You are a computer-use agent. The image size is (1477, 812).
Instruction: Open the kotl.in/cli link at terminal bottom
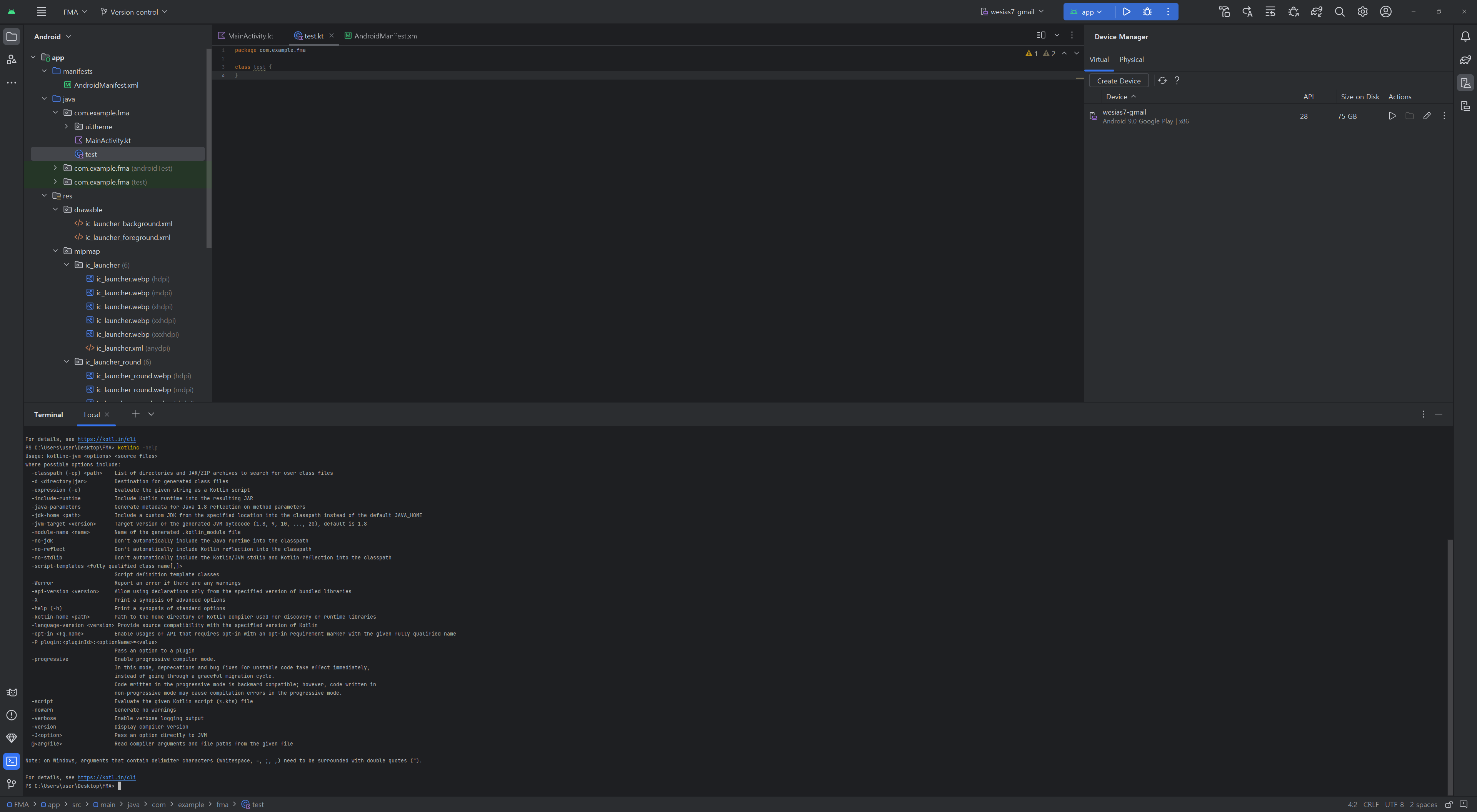(107, 778)
